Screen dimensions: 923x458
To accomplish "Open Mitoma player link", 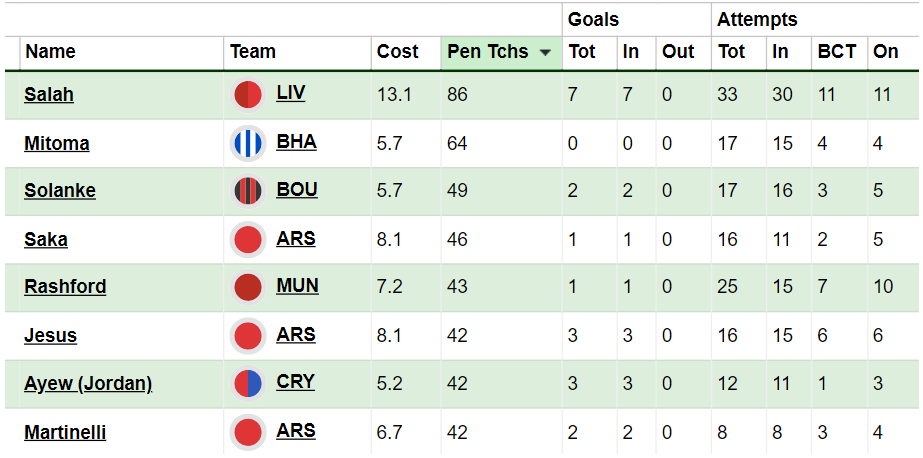I will click(57, 143).
